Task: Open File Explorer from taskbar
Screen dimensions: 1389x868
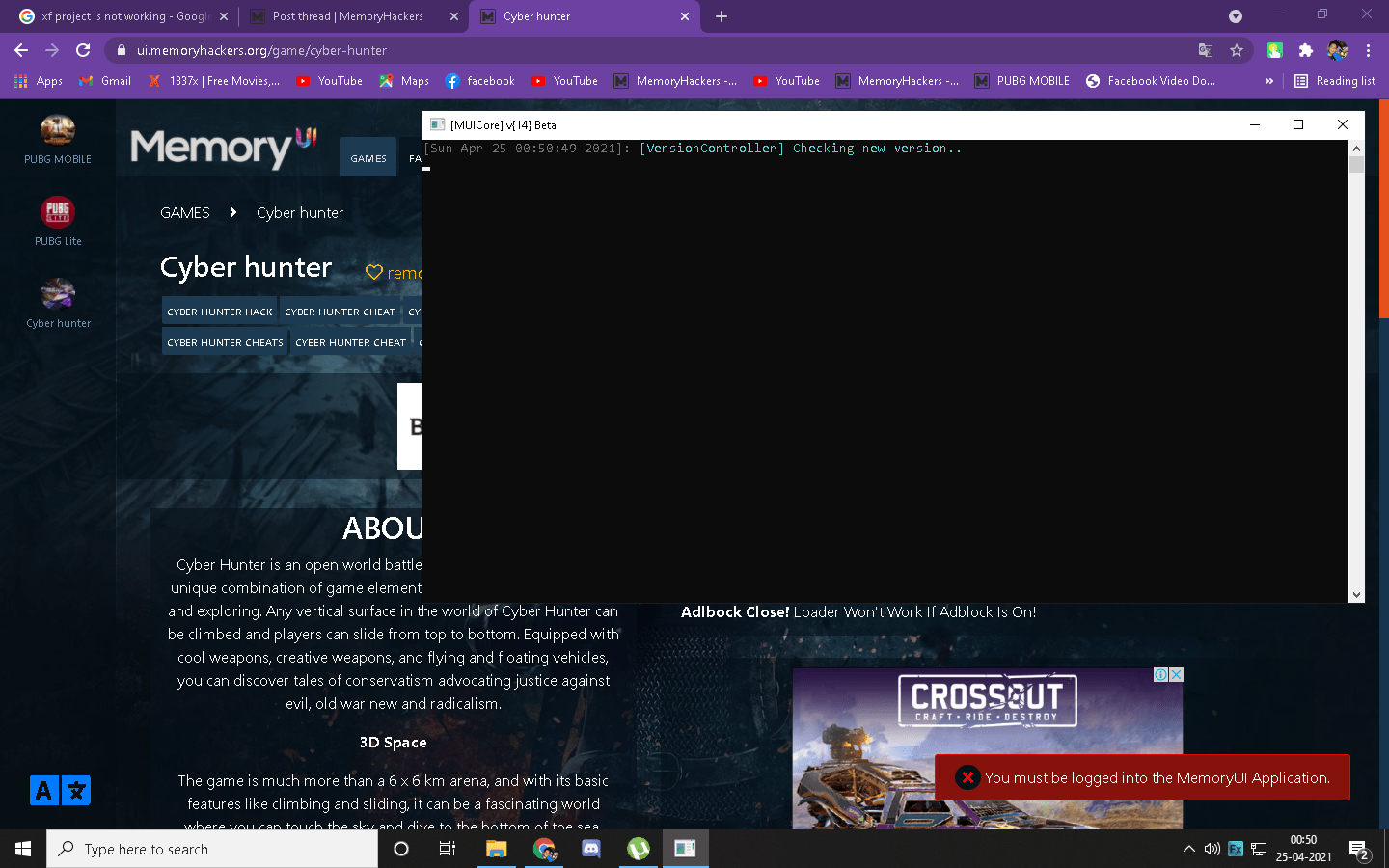Action: coord(496,849)
